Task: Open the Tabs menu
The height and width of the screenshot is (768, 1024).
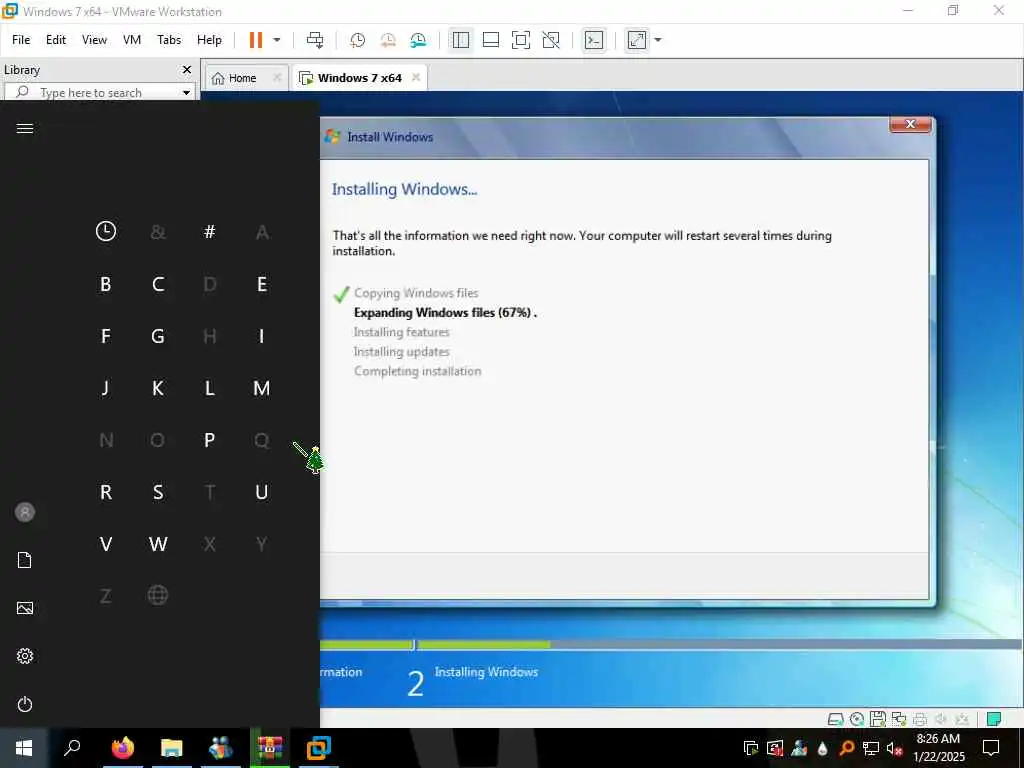Action: 169,40
